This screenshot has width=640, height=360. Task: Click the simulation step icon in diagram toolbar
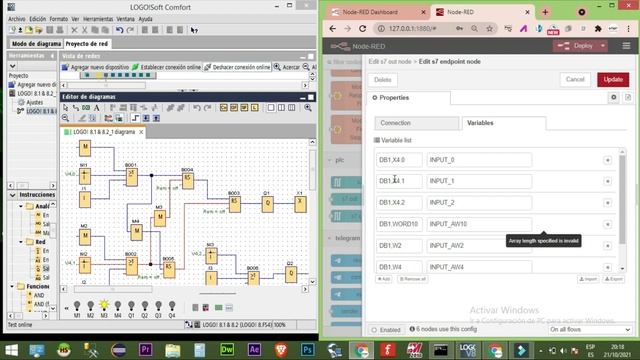[x=135, y=118]
